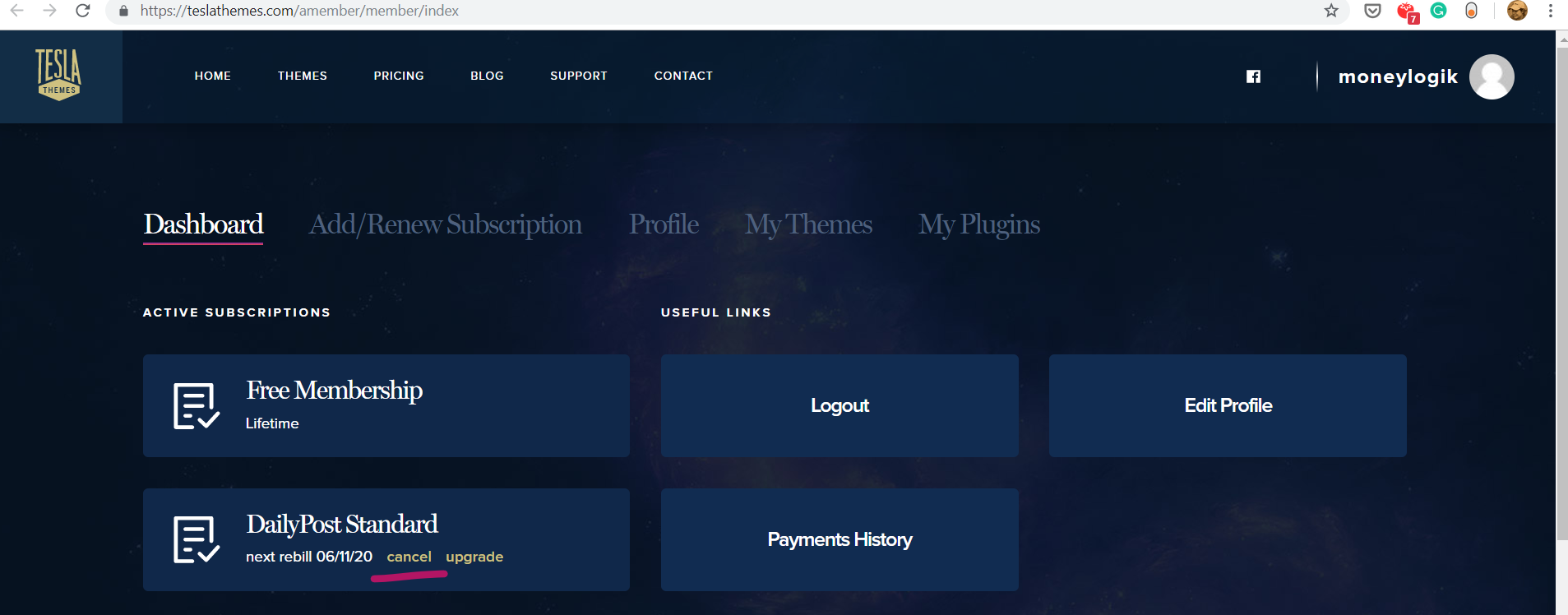
Task: Click the Edit Profile button
Action: point(1228,405)
